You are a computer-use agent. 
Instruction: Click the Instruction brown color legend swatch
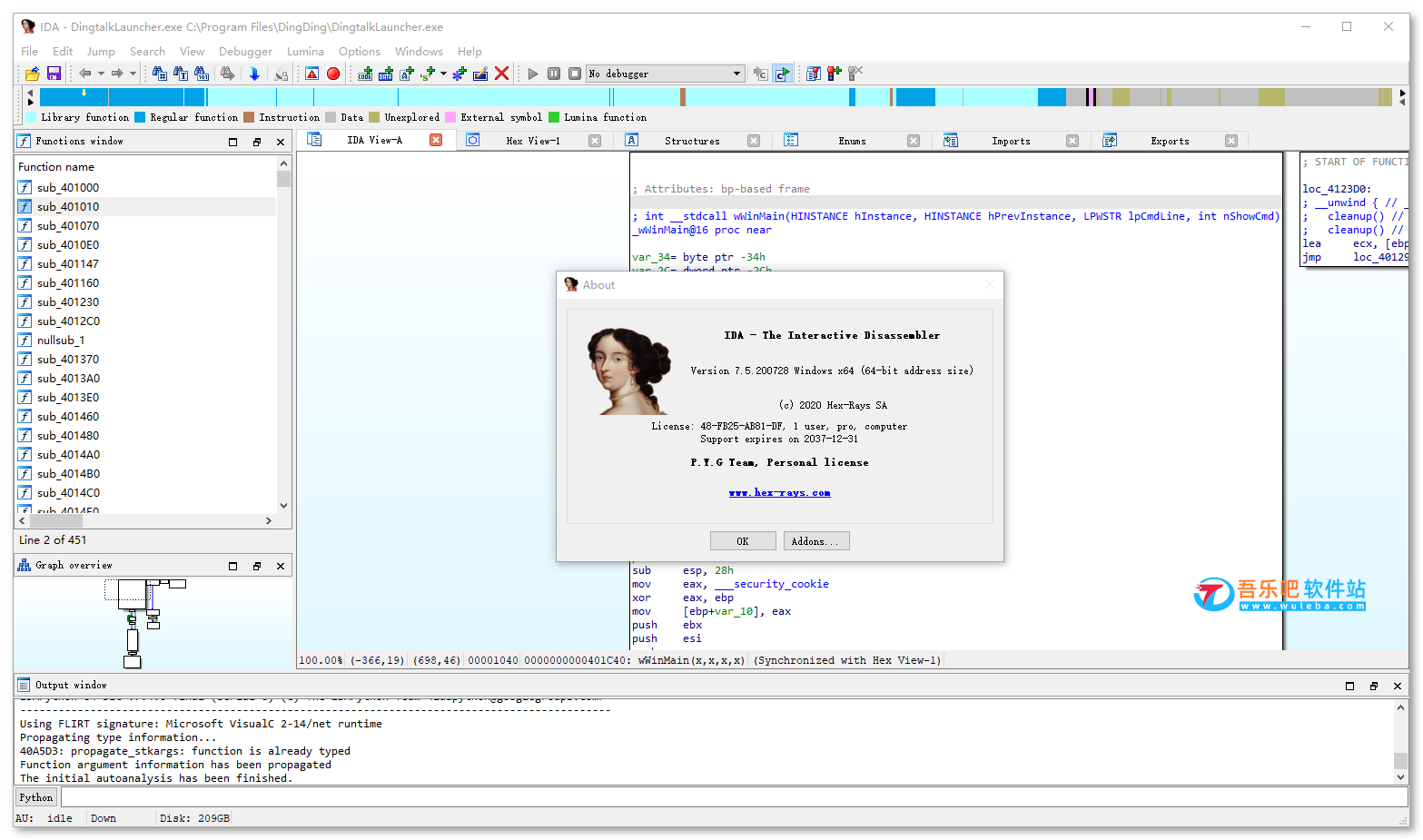point(249,117)
